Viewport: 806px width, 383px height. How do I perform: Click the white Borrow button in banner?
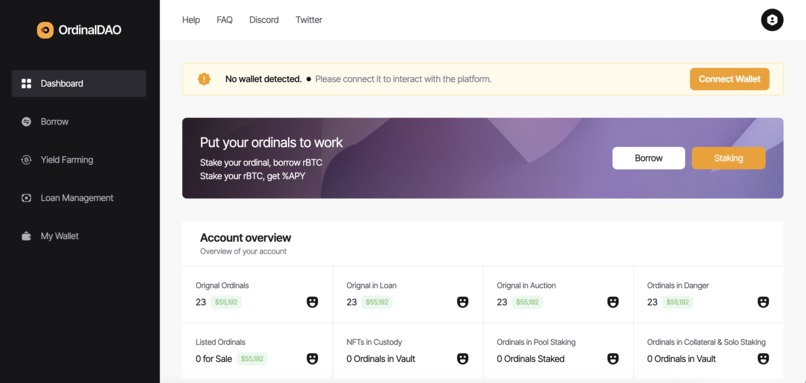[649, 158]
